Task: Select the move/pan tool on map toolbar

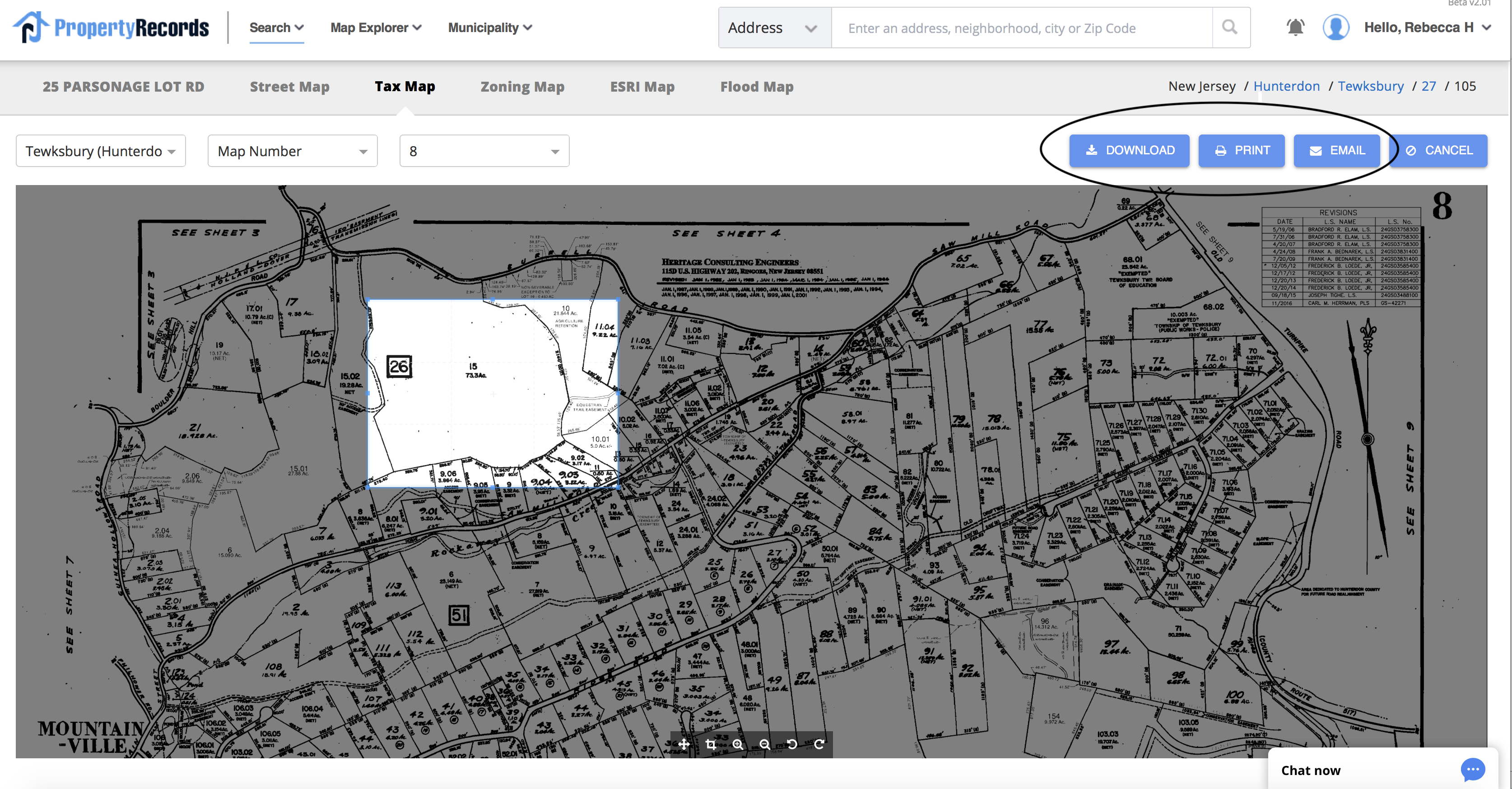Action: 684,744
